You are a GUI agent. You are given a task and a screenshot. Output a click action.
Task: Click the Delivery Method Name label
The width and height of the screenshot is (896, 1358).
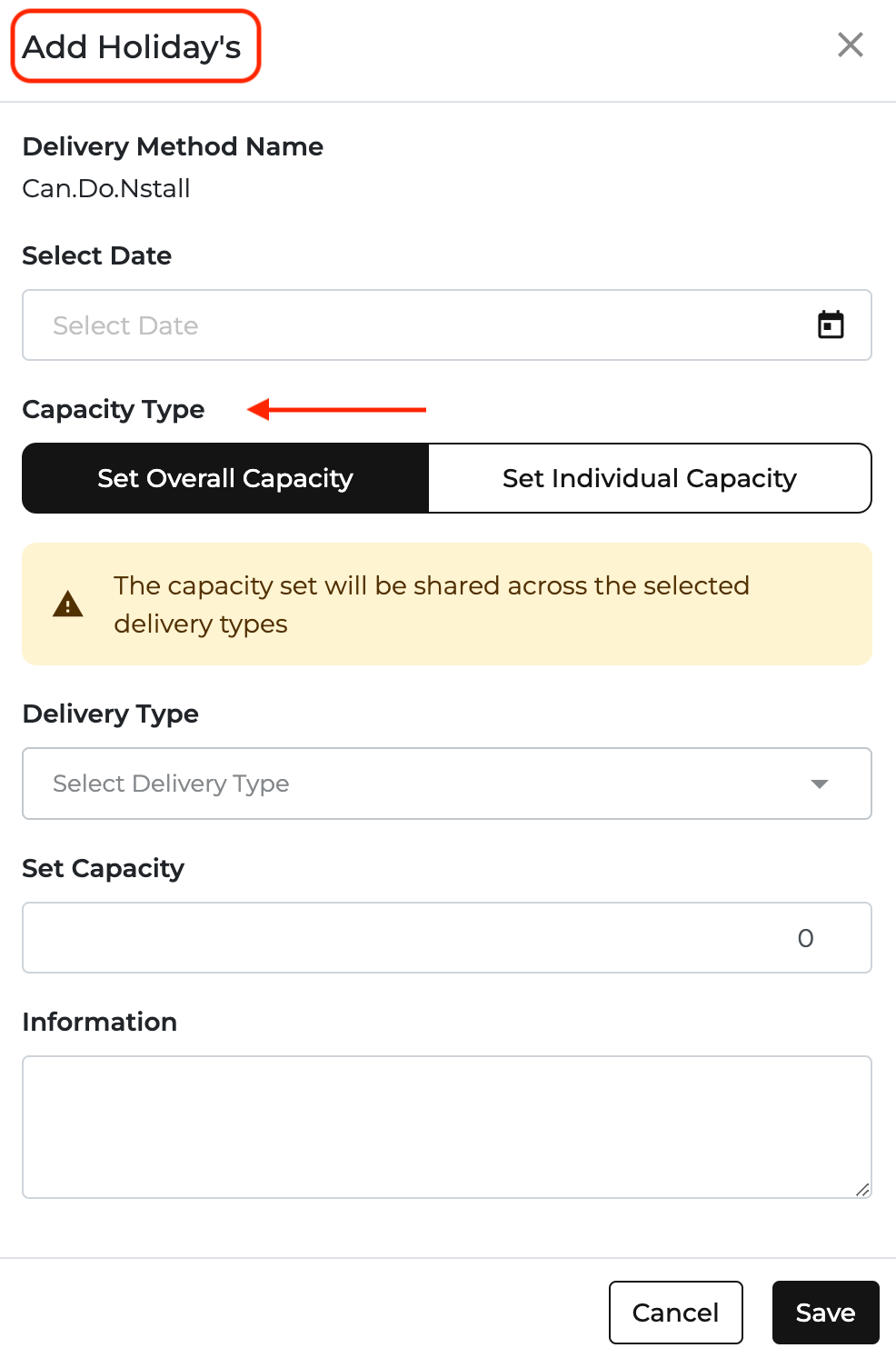coord(173,146)
